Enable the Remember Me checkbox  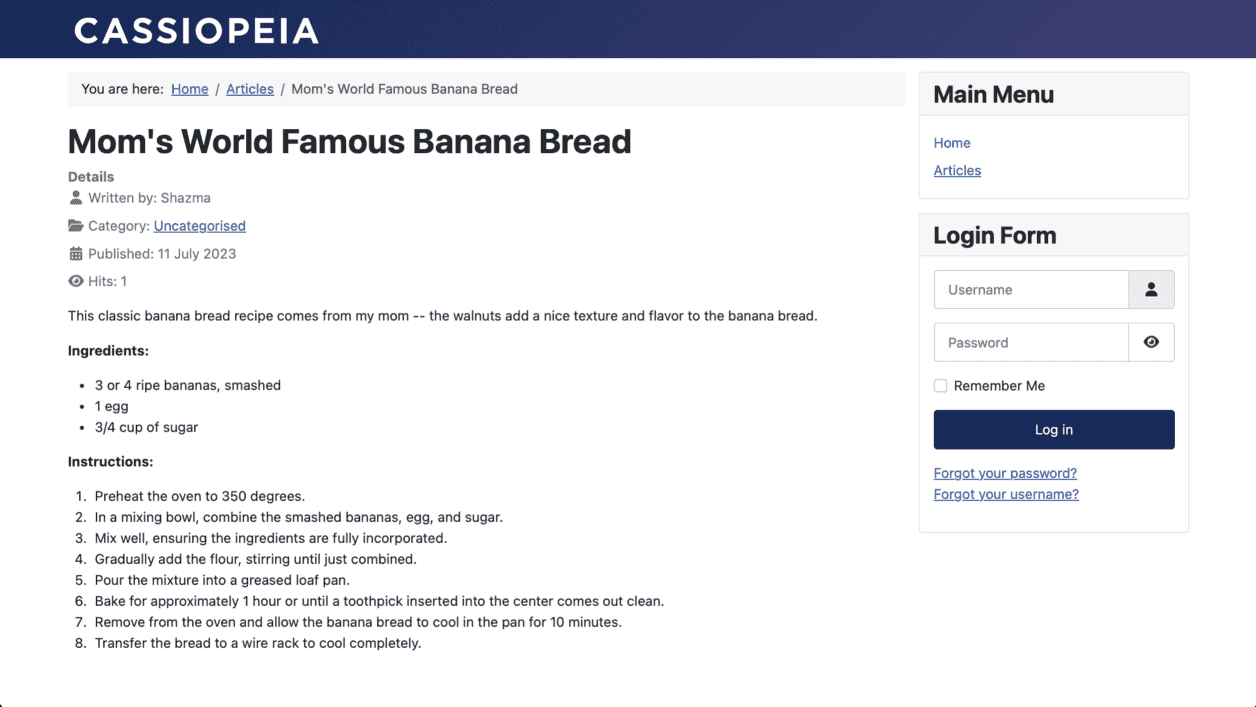coord(940,386)
